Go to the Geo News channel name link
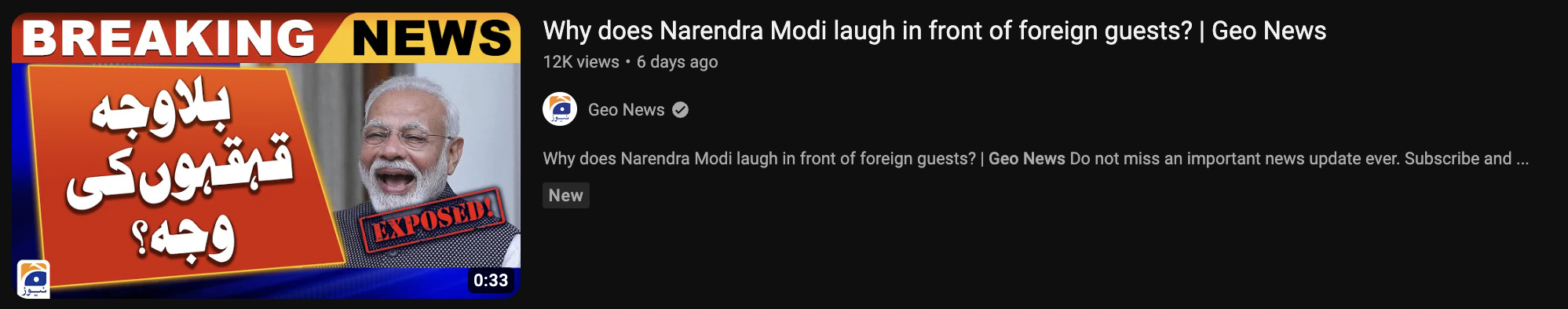The width and height of the screenshot is (1568, 309). tap(626, 110)
